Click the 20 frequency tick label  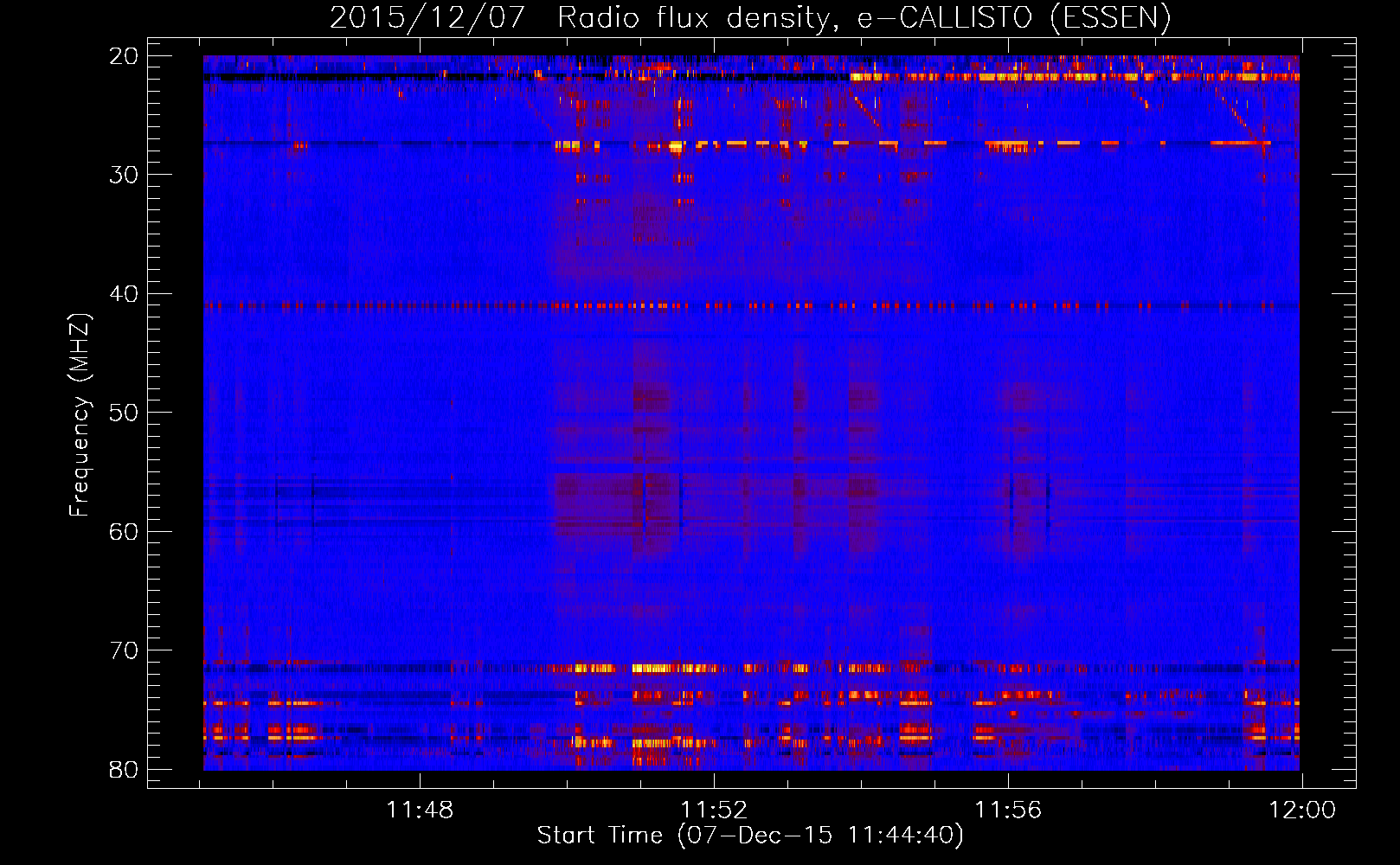coord(125,56)
